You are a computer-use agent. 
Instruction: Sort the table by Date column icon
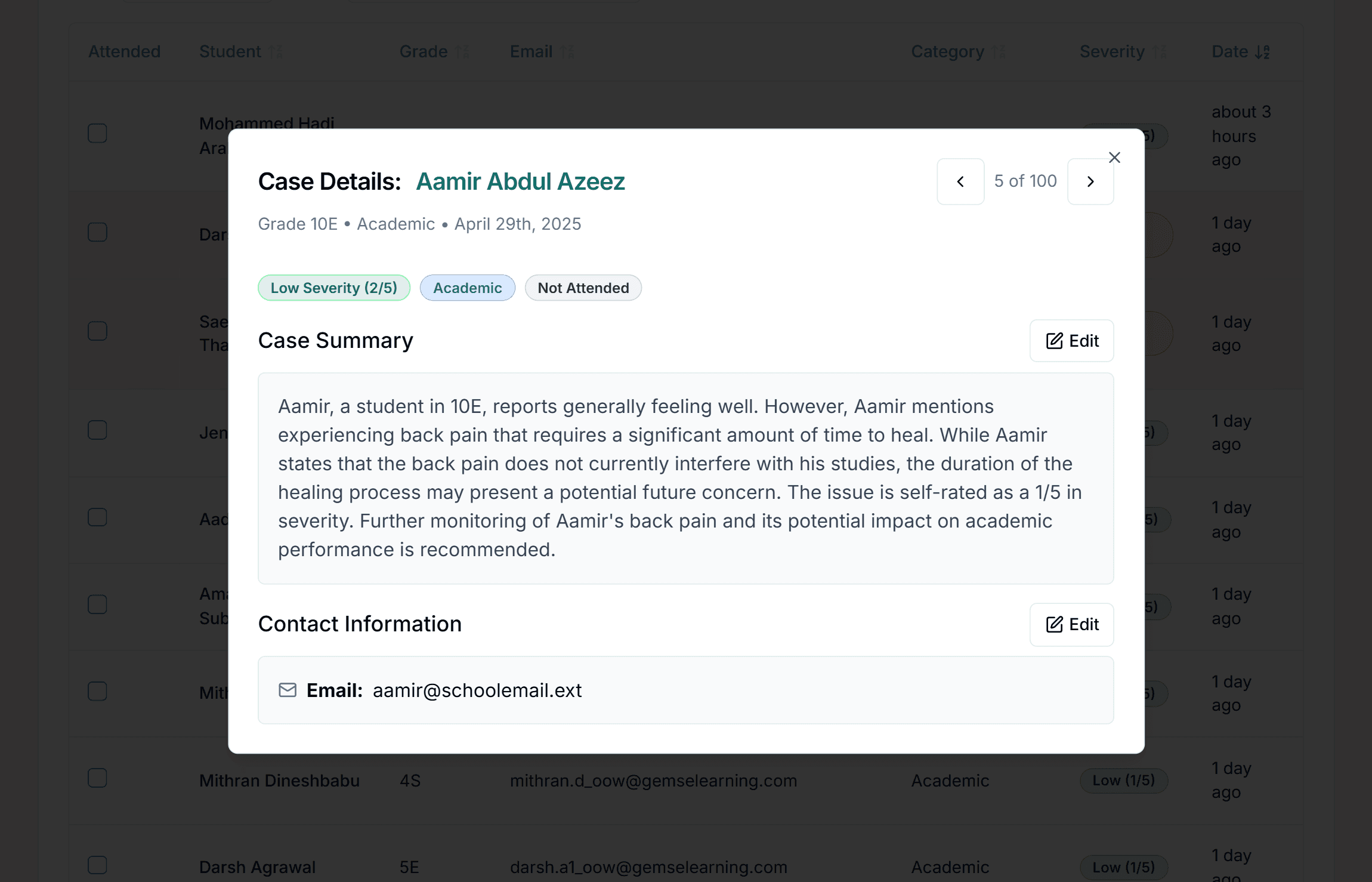tap(1262, 52)
